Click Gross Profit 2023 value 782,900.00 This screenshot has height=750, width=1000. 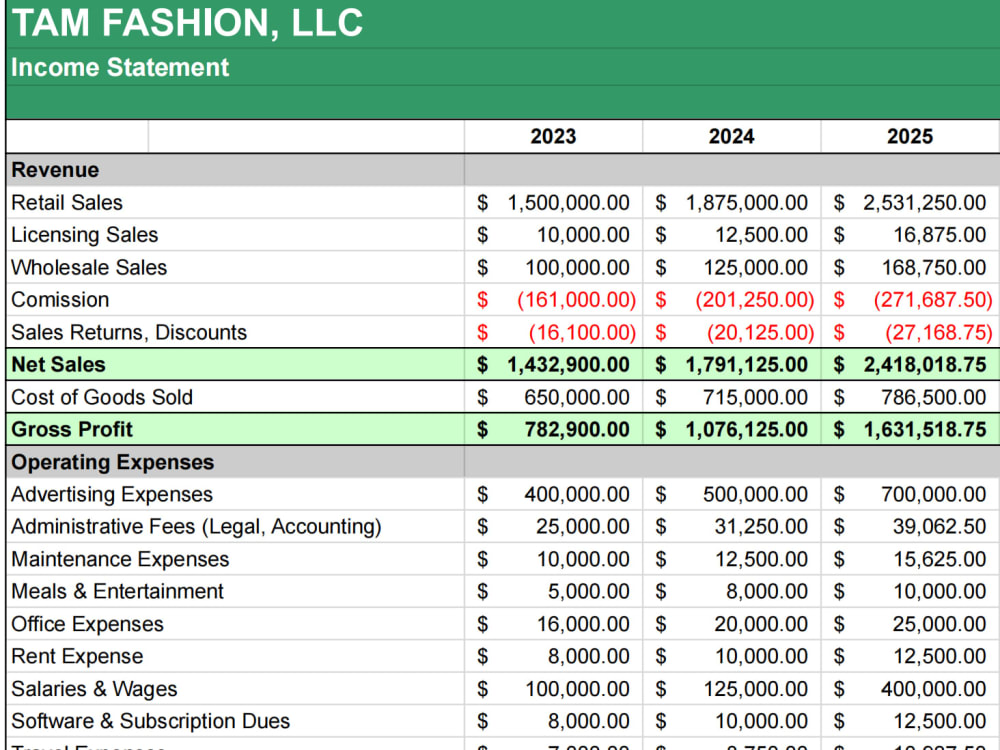coord(577,429)
